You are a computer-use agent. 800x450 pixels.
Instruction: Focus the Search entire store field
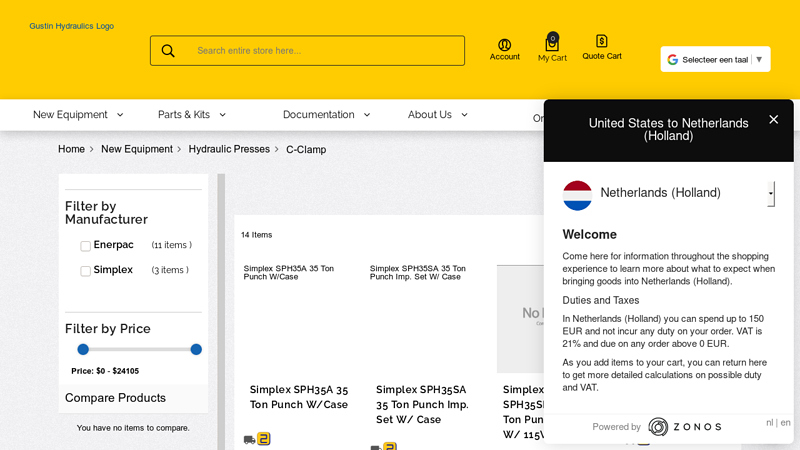(x=325, y=51)
